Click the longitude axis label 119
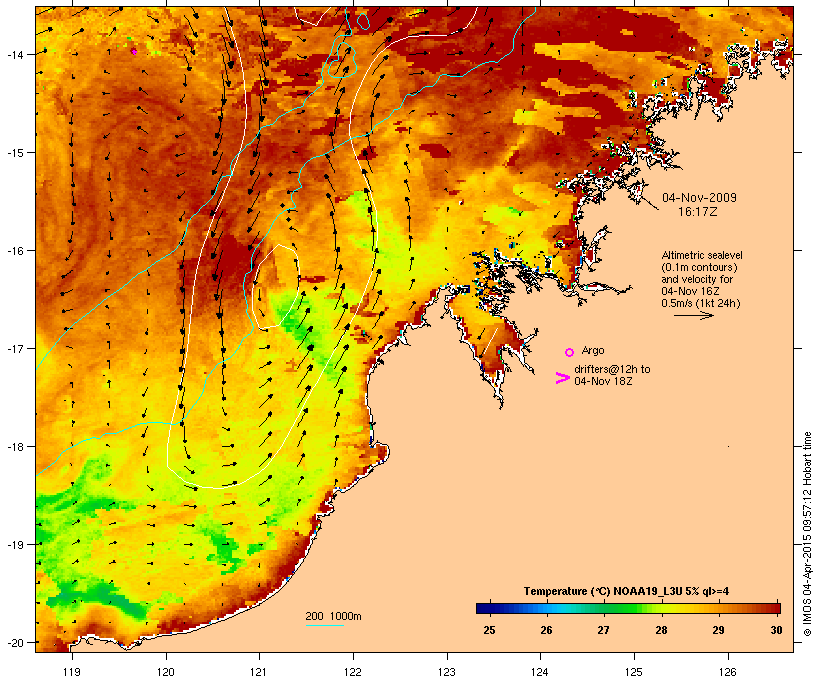820x680 pixels. [x=72, y=672]
